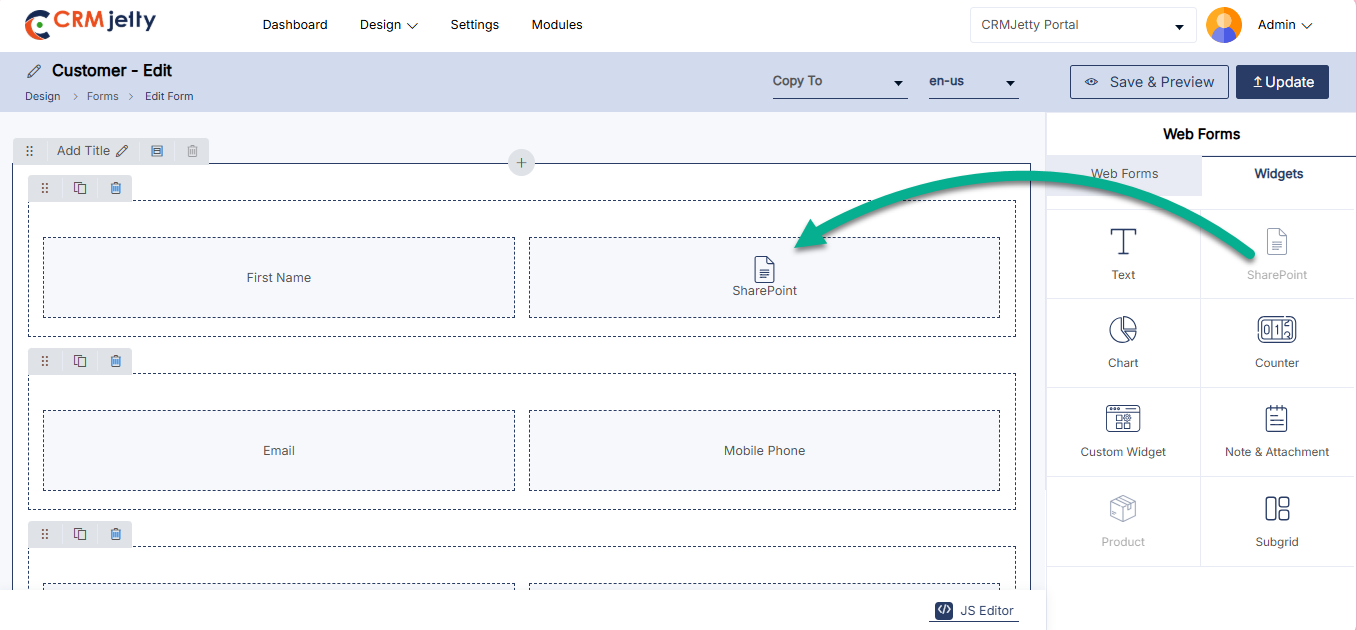The image size is (1357, 630).
Task: Open the Modules menu item
Action: pos(557,25)
